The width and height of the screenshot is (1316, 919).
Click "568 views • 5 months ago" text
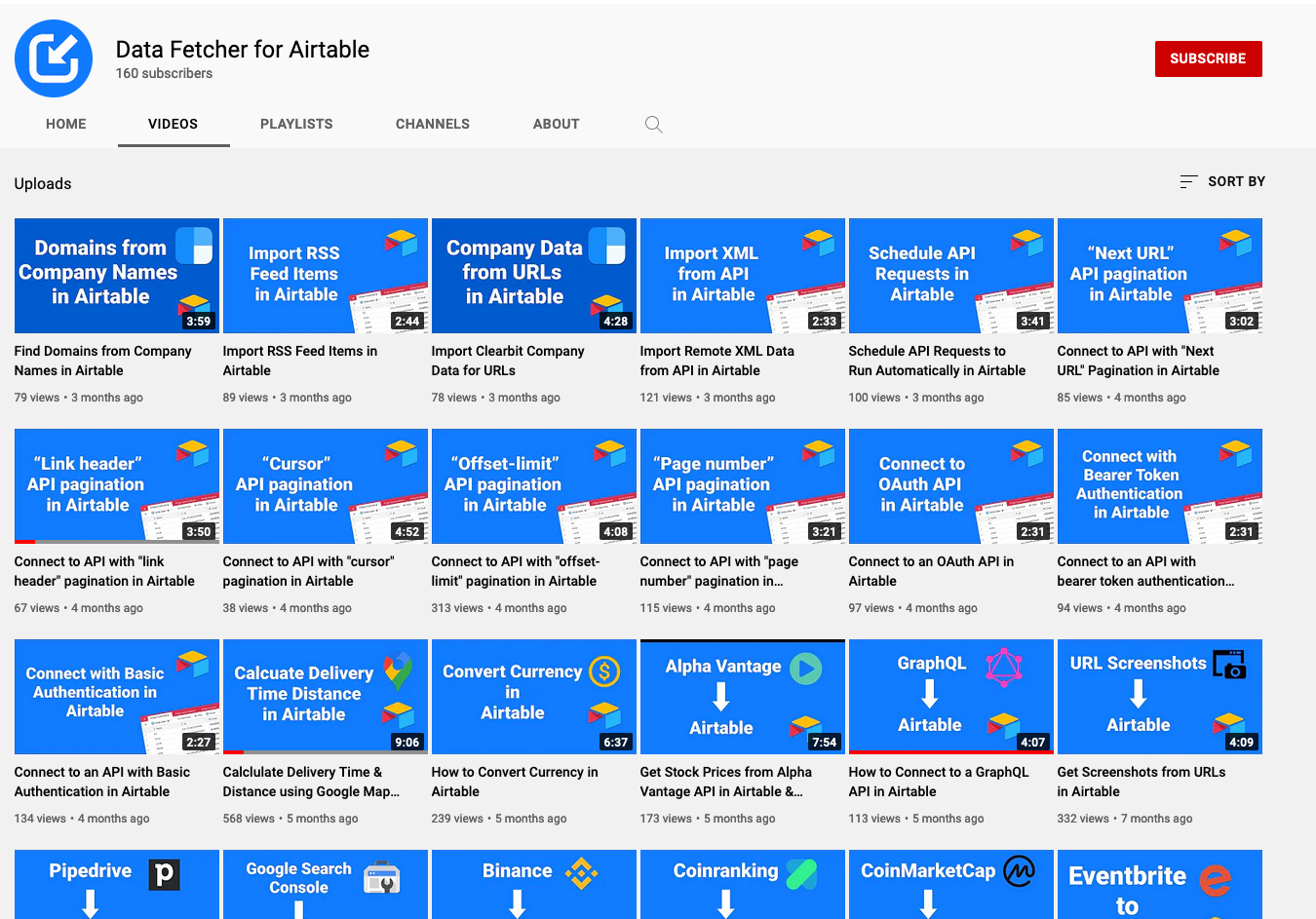[x=290, y=819]
